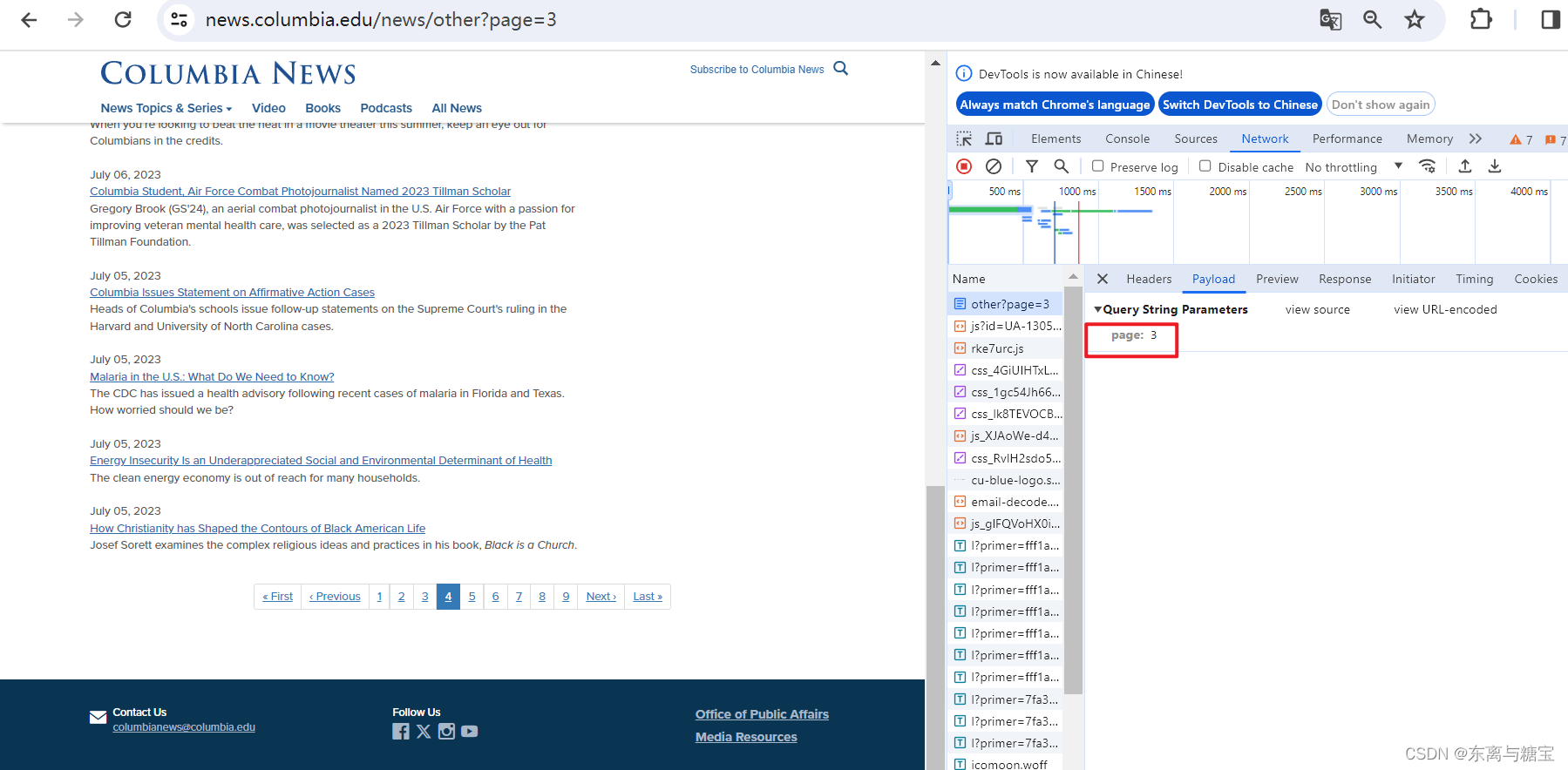Open site information icon in address bar
The width and height of the screenshot is (1568, 770).
179,19
